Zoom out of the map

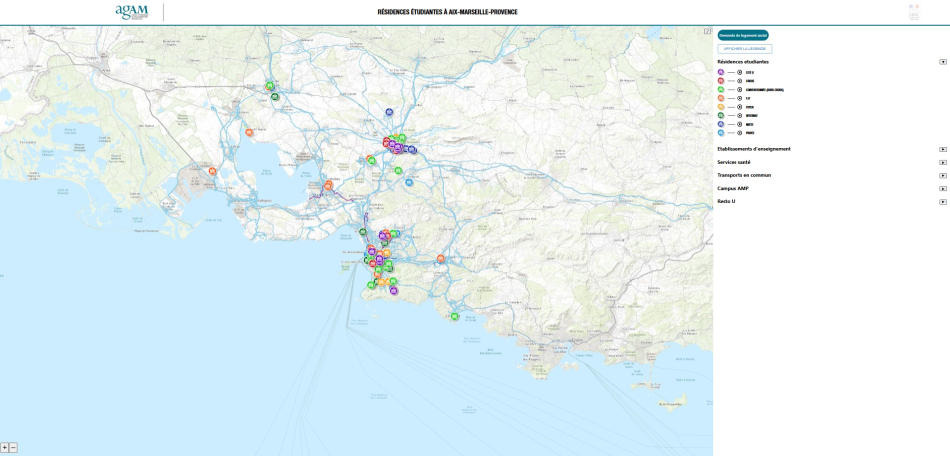coord(13,448)
